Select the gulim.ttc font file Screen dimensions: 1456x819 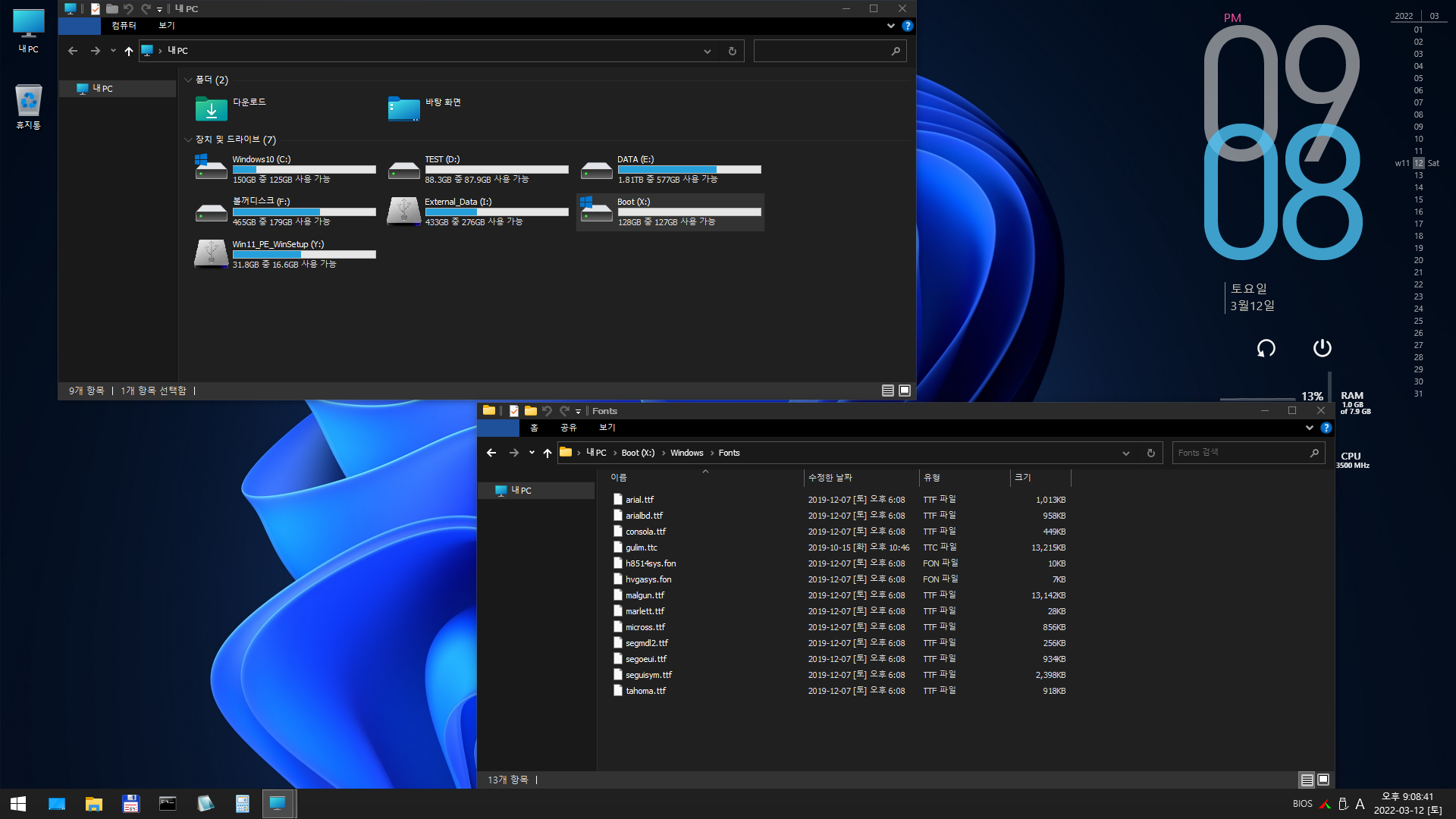(x=642, y=548)
